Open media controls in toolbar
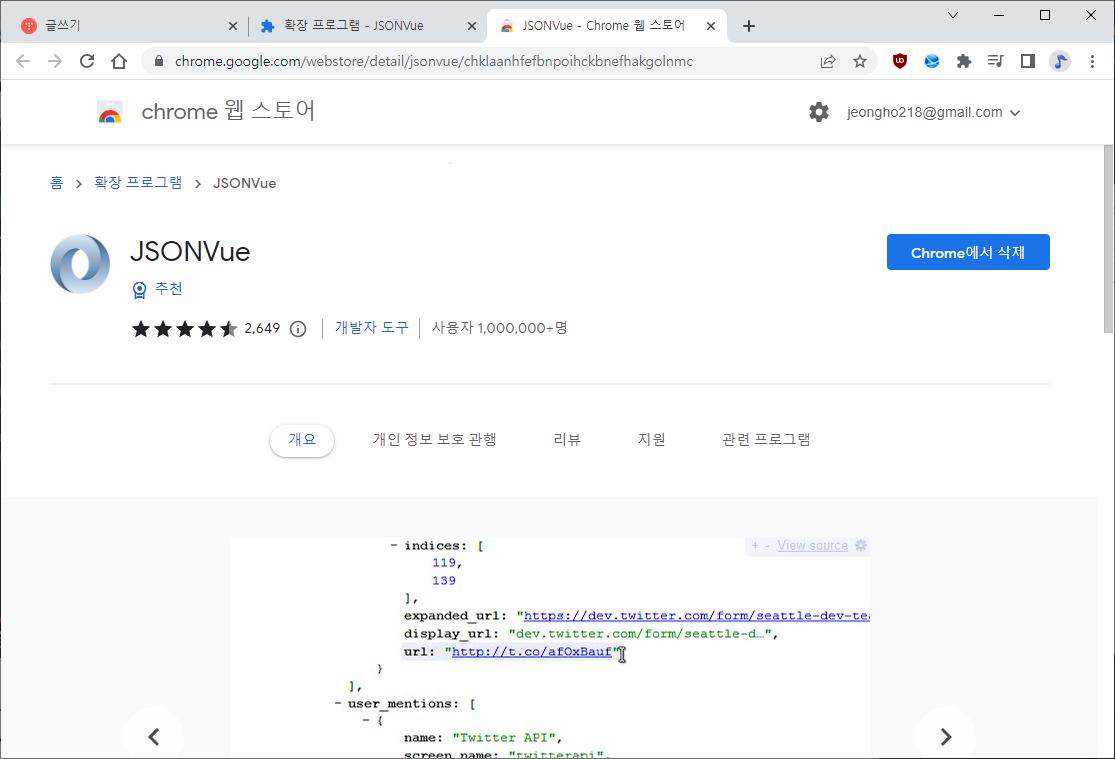The image size is (1115, 759). [996, 61]
